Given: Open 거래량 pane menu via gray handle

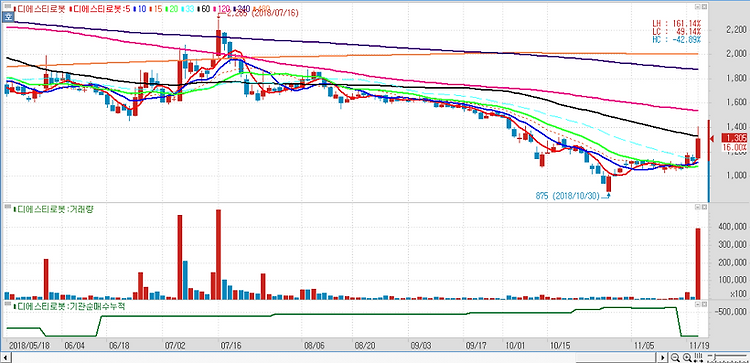Looking at the screenshot, I should [x=8, y=206].
